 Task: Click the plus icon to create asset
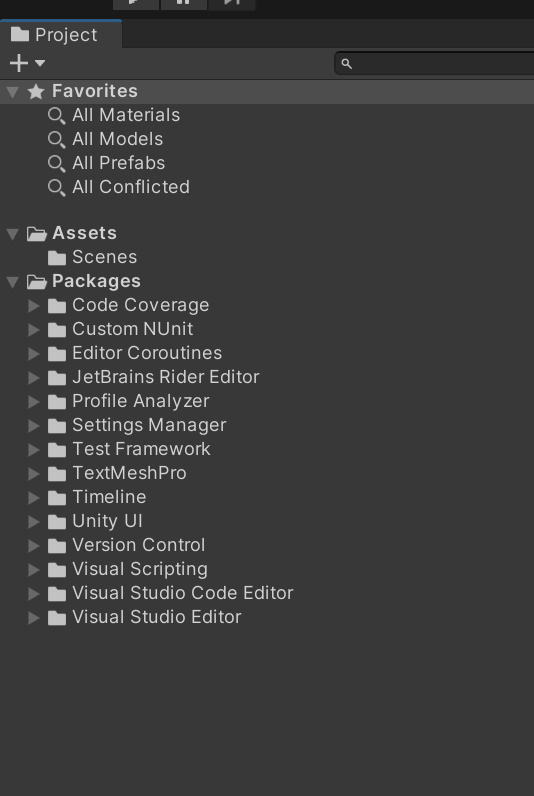click(x=19, y=63)
